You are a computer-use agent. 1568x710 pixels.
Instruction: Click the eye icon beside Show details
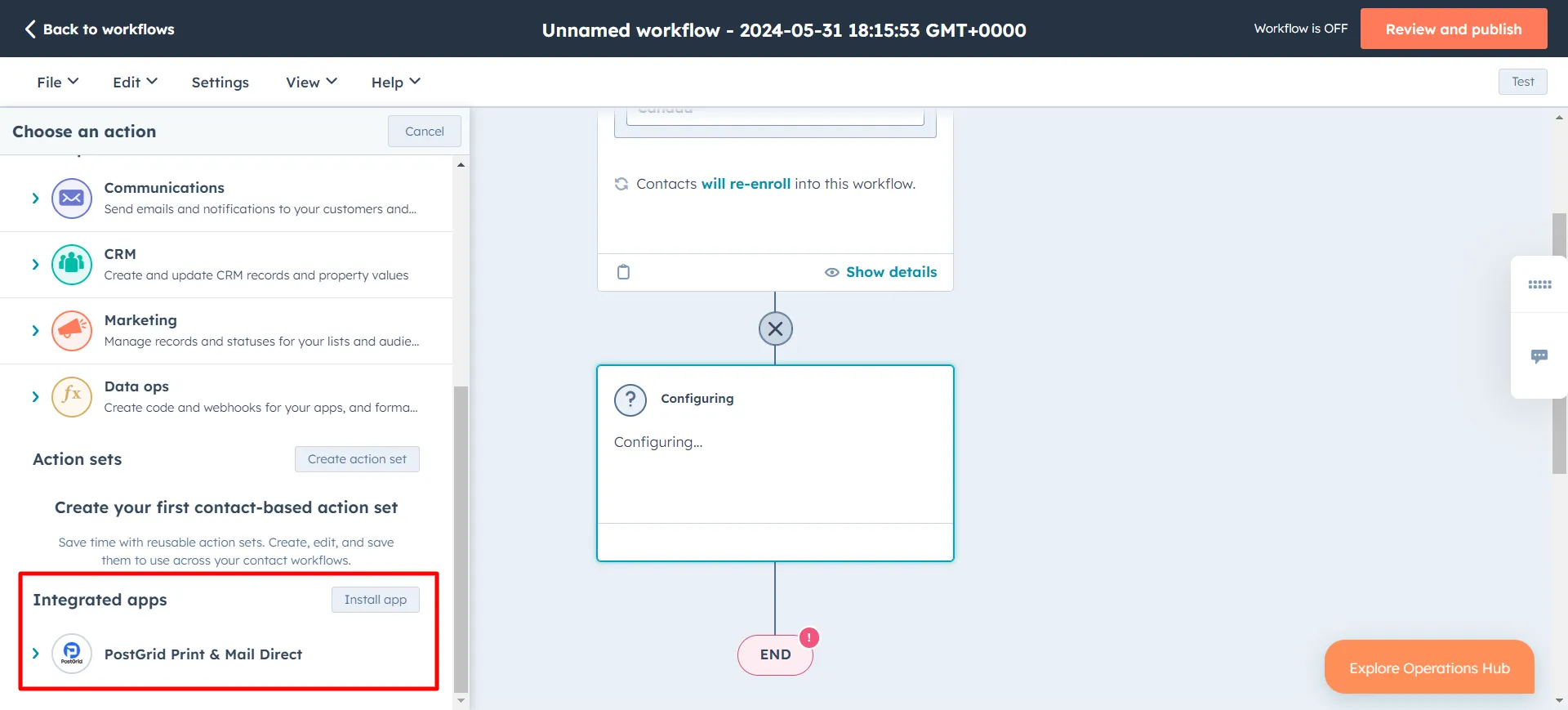click(x=831, y=272)
